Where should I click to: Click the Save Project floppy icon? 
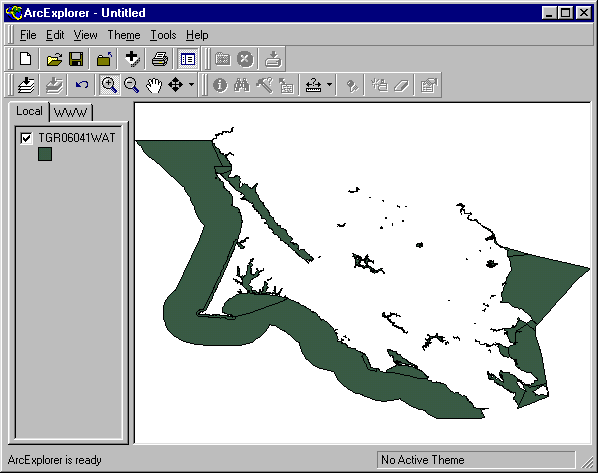pos(76,59)
